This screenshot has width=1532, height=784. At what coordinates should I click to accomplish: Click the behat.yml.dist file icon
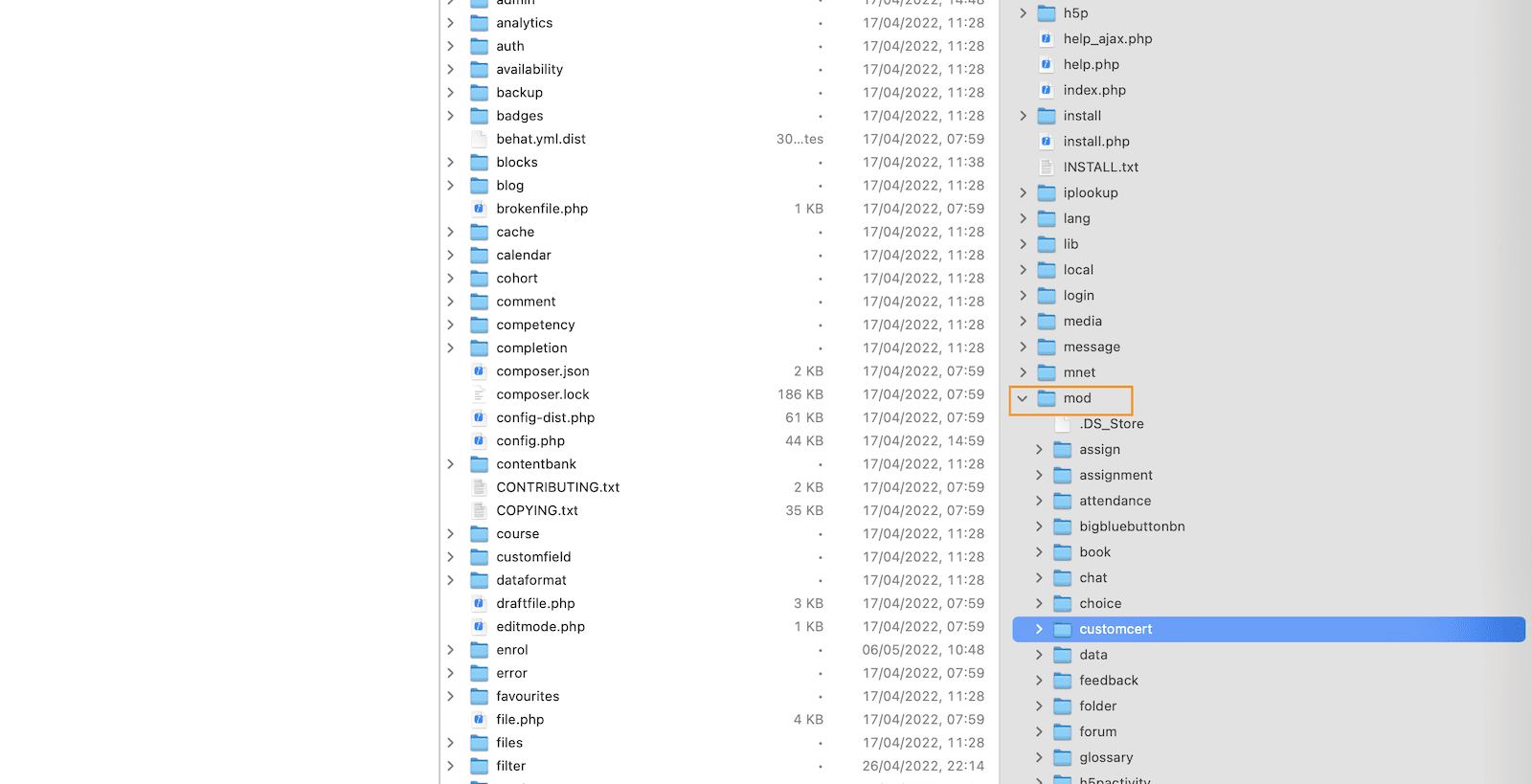(479, 139)
